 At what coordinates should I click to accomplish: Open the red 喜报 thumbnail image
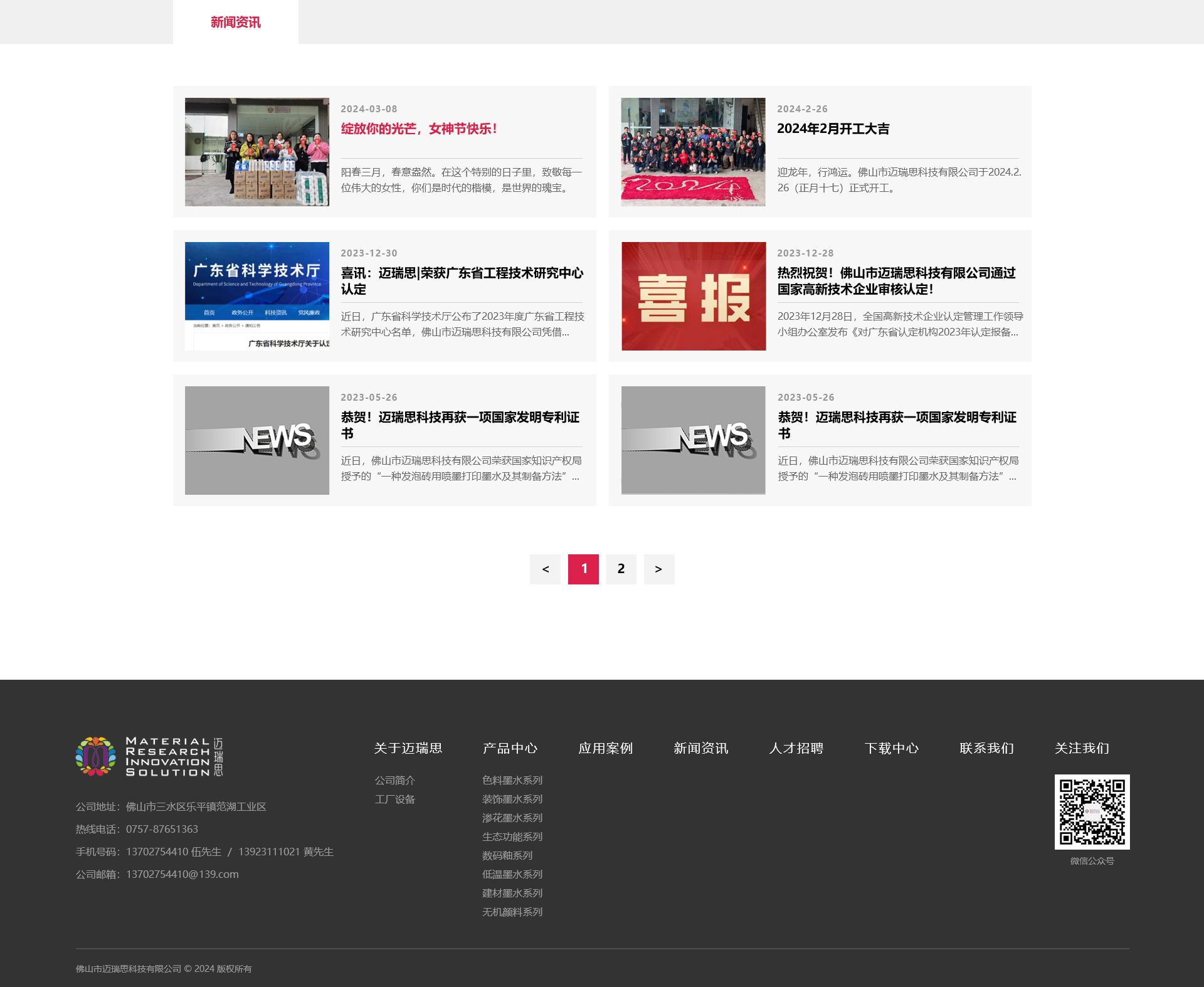(693, 296)
